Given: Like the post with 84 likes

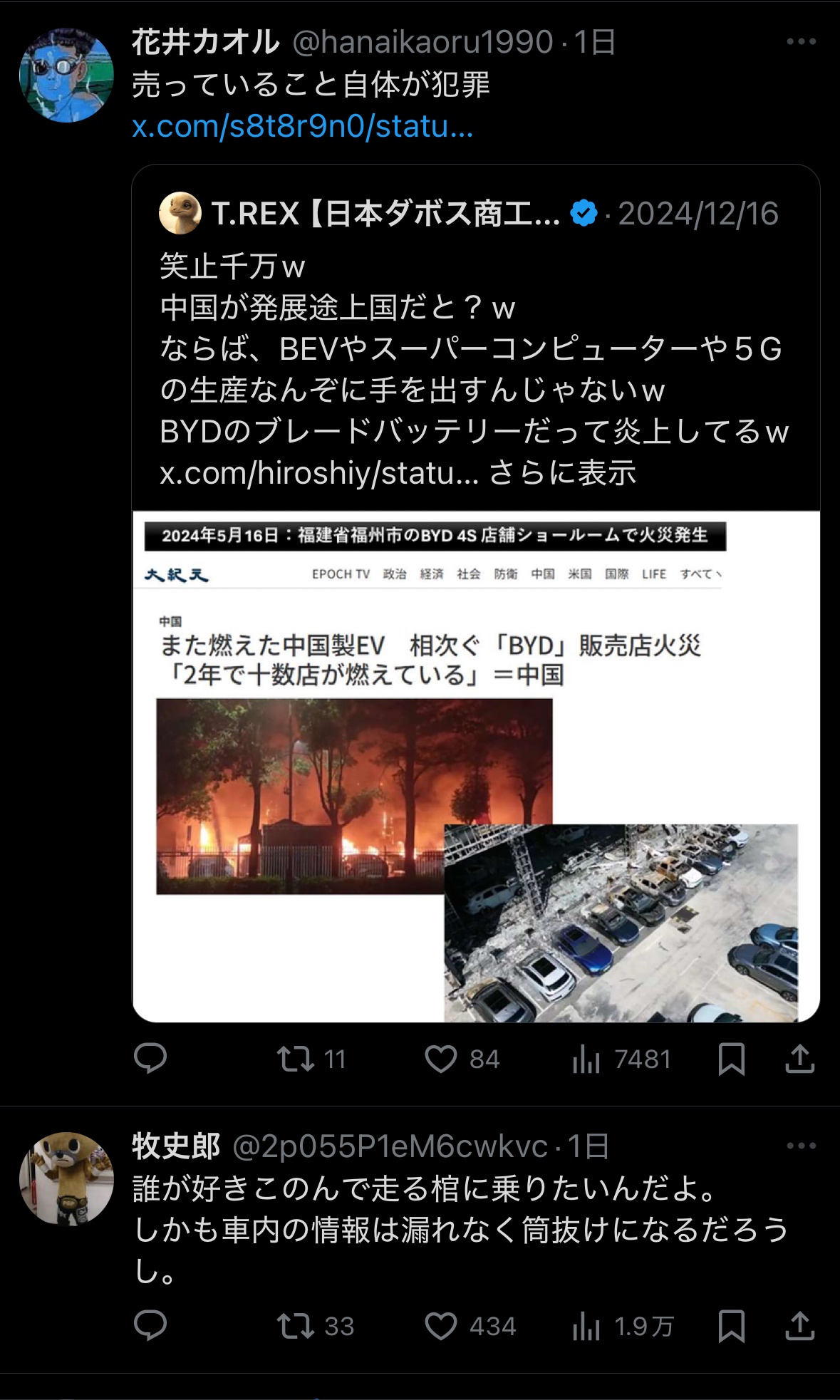Looking at the screenshot, I should 462,1059.
